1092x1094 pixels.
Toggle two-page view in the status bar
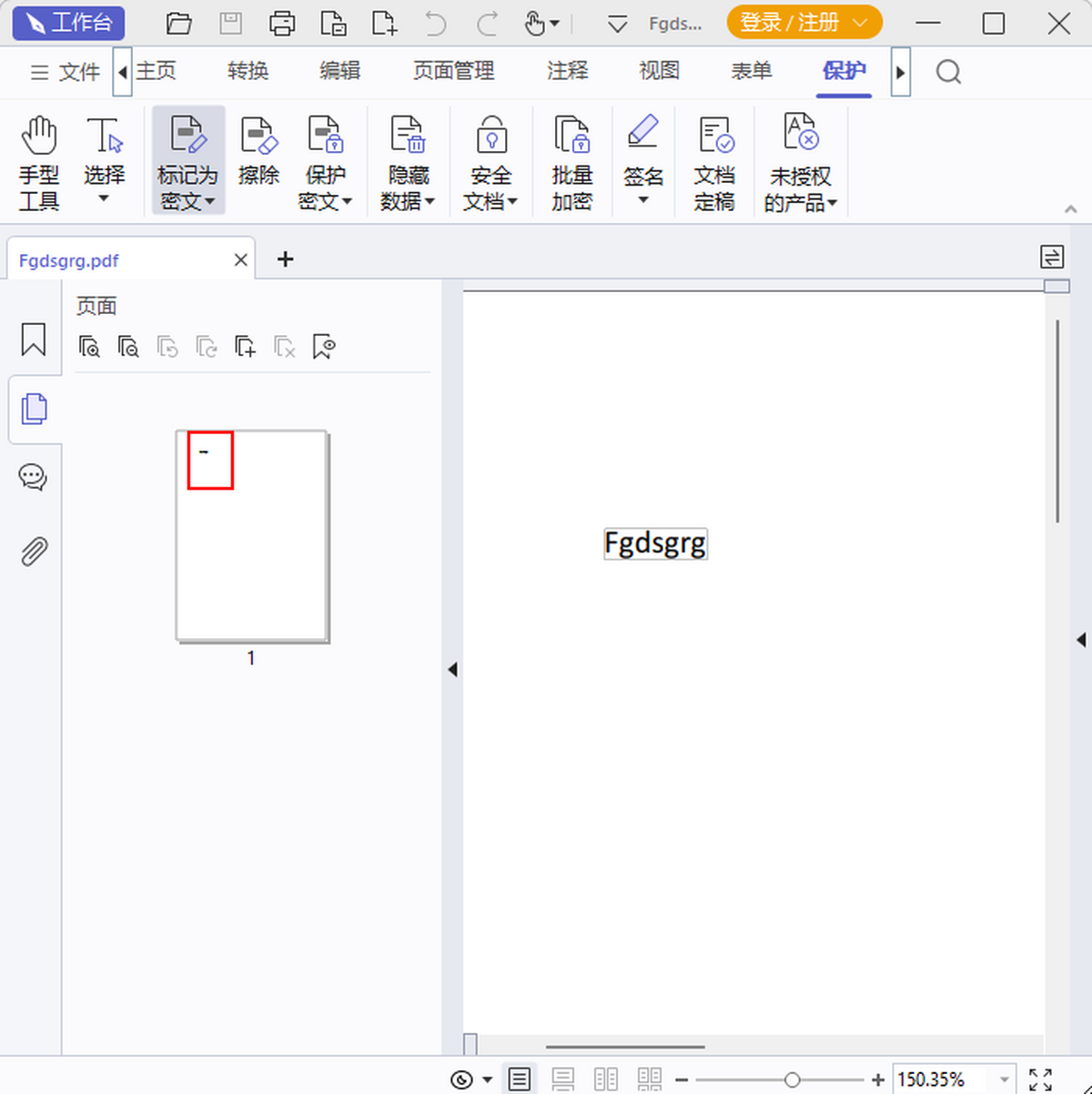click(606, 1079)
